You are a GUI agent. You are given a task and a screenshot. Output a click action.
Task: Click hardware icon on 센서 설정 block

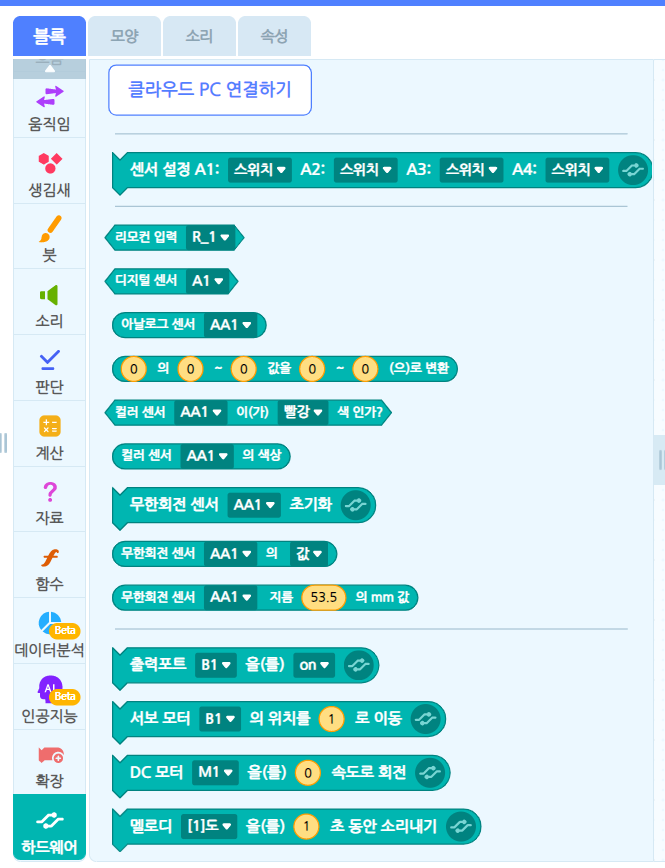pos(633,170)
